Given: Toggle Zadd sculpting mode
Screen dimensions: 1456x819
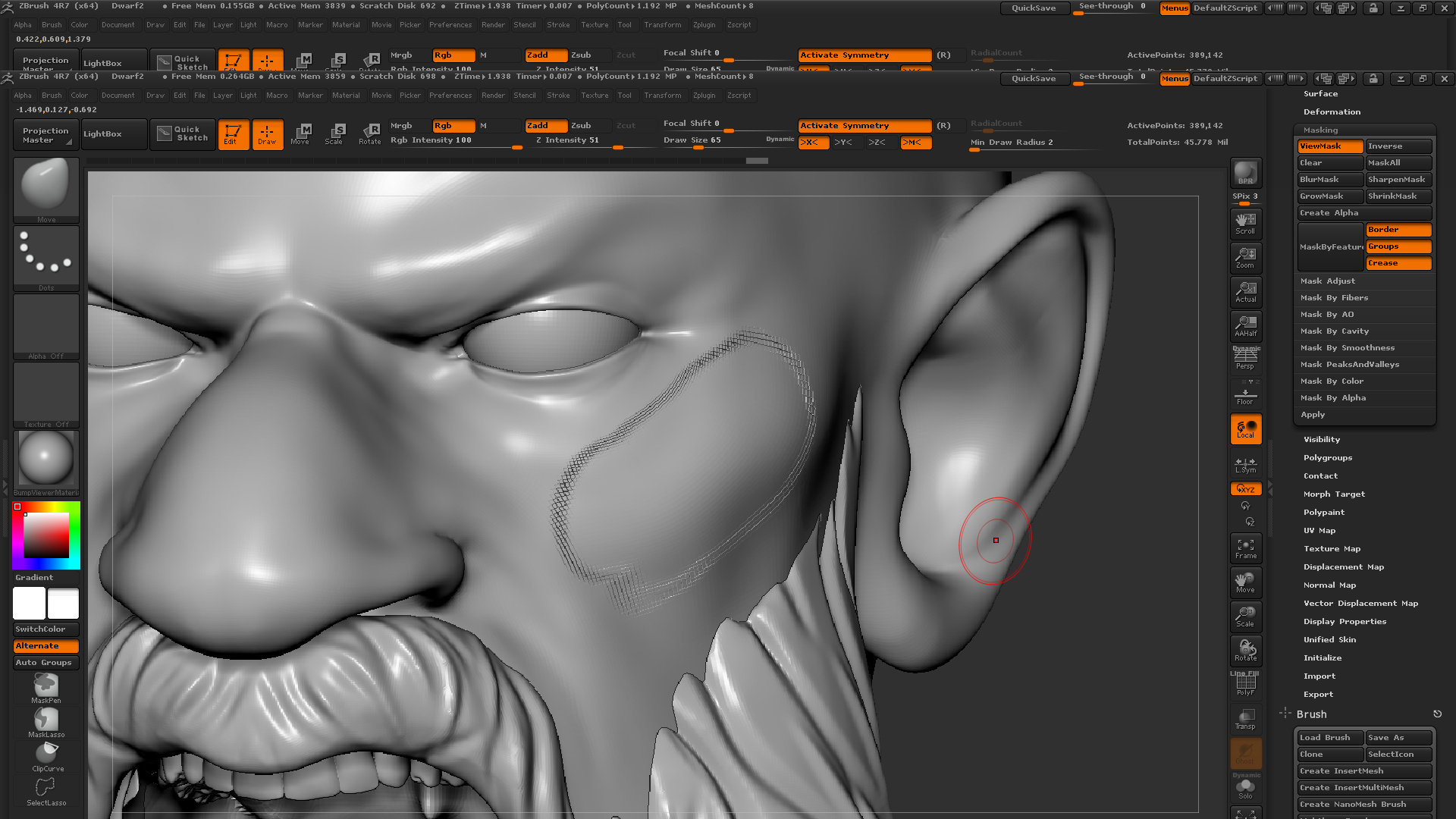Looking at the screenshot, I should click(x=545, y=125).
